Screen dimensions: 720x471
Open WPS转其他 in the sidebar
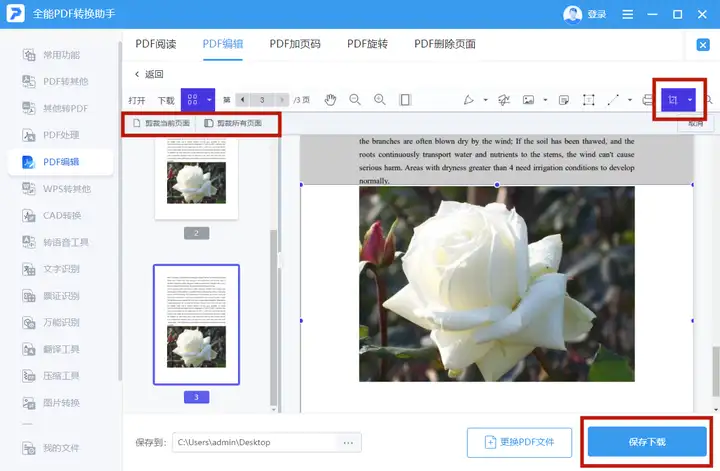[61, 189]
